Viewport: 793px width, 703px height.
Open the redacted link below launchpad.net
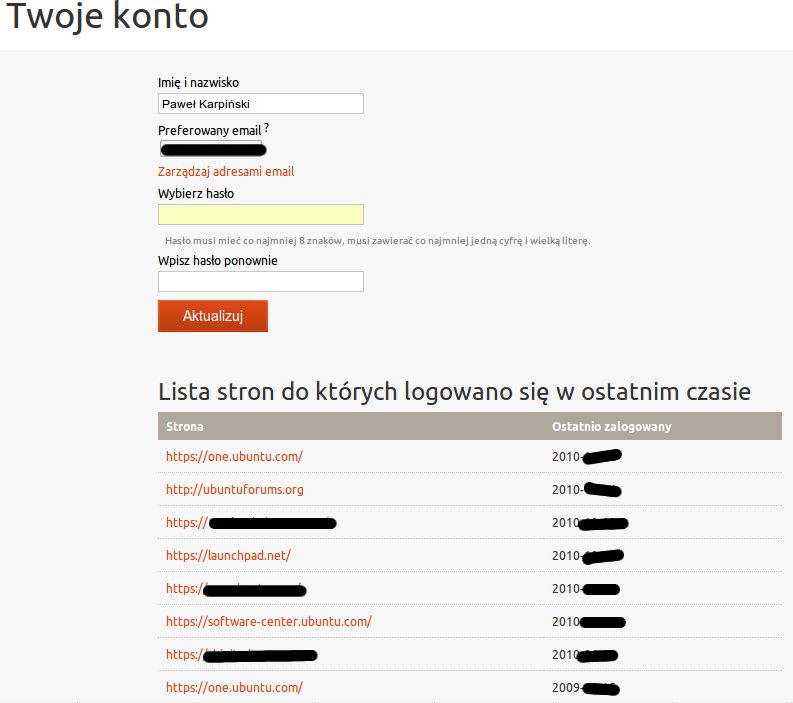point(235,588)
